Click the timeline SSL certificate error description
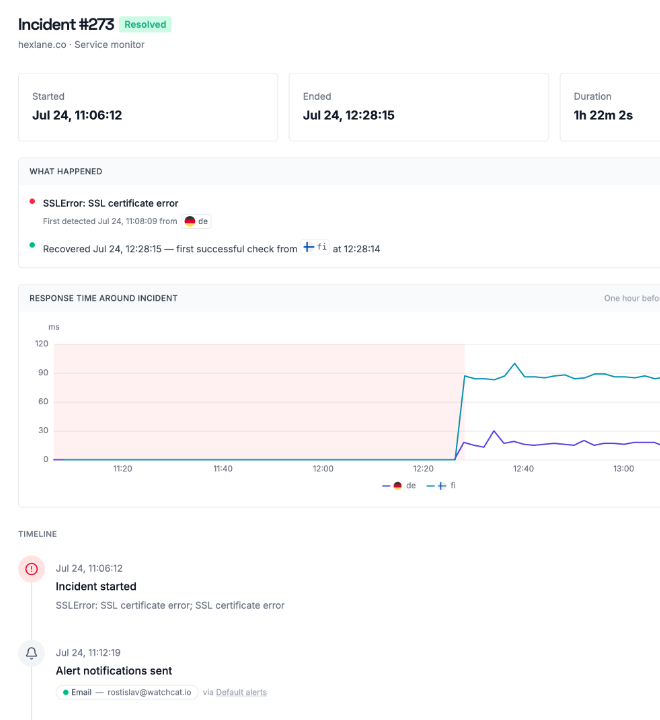Image resolution: width=660 pixels, height=720 pixels. click(170, 605)
